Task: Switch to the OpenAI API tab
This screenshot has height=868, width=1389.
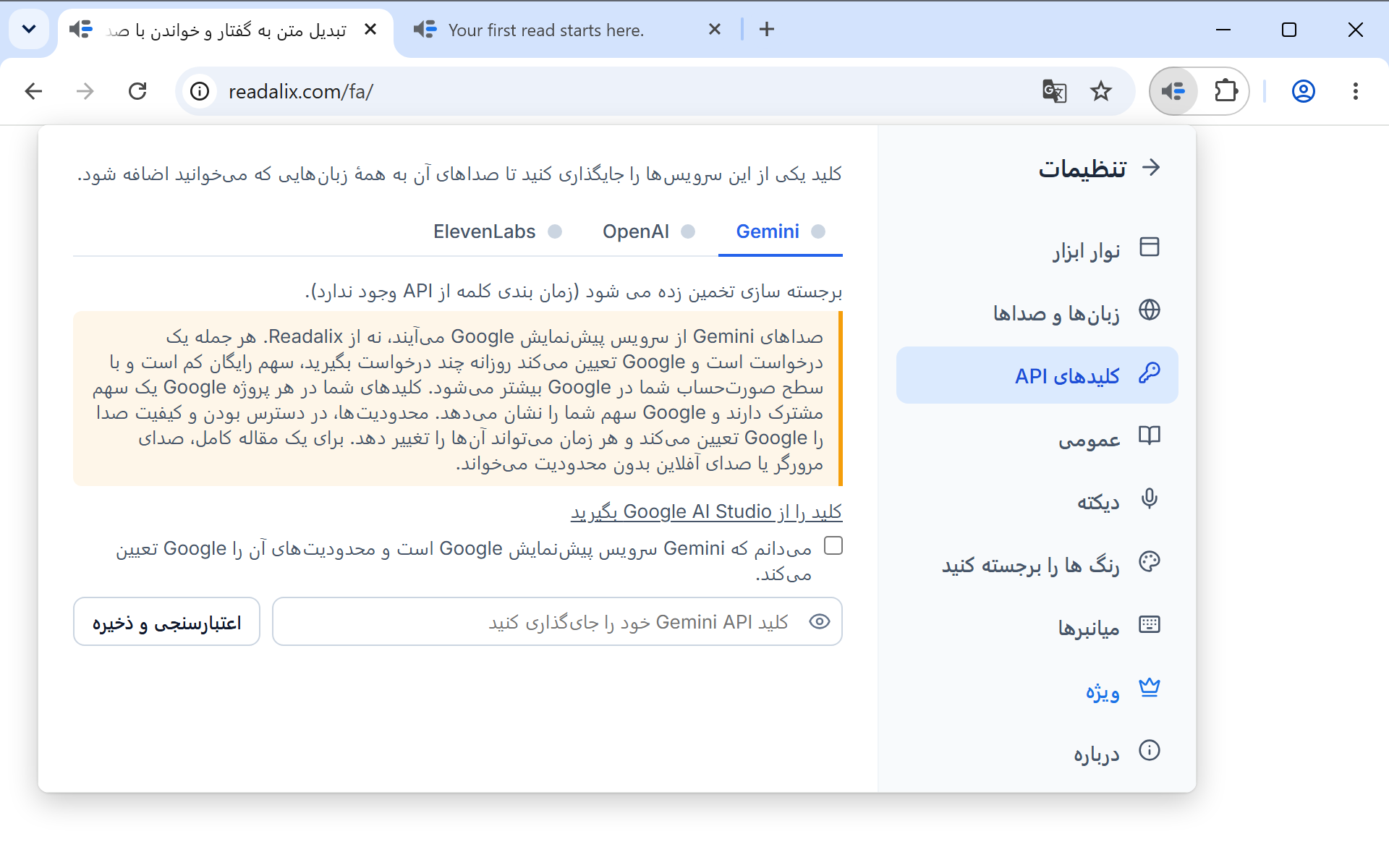Action: (648, 231)
